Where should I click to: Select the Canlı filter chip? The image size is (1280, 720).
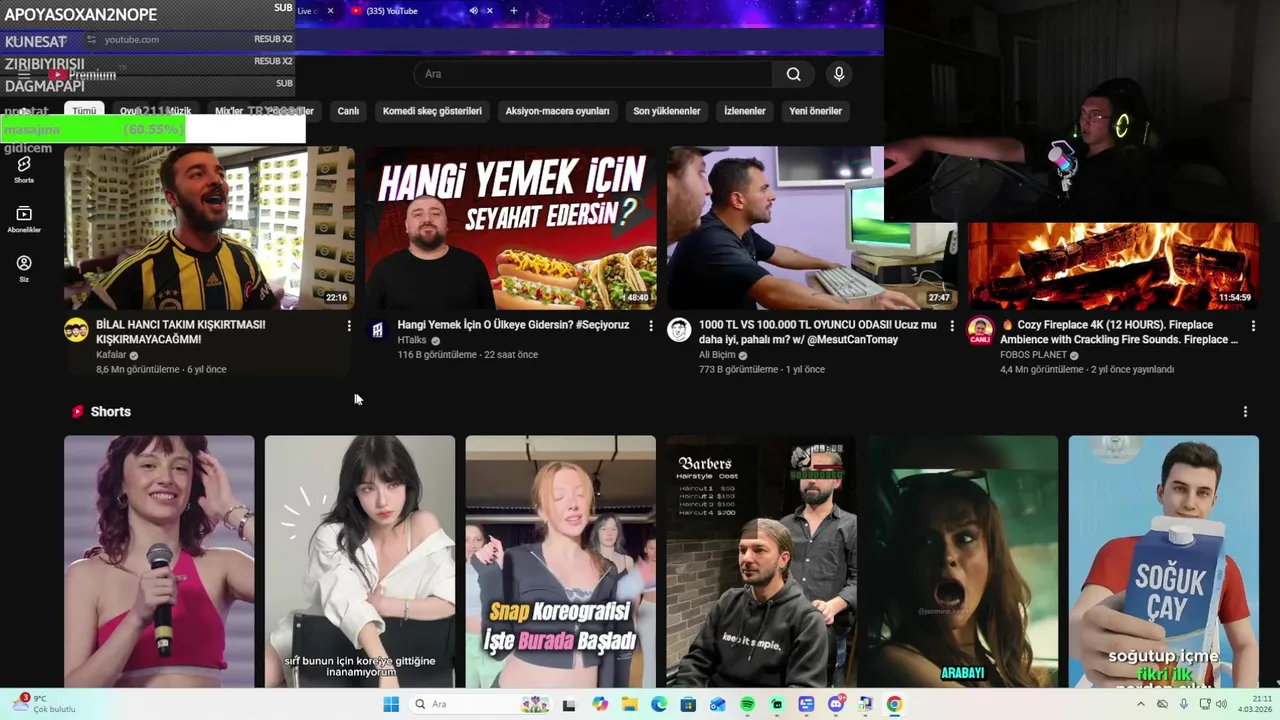(x=348, y=111)
